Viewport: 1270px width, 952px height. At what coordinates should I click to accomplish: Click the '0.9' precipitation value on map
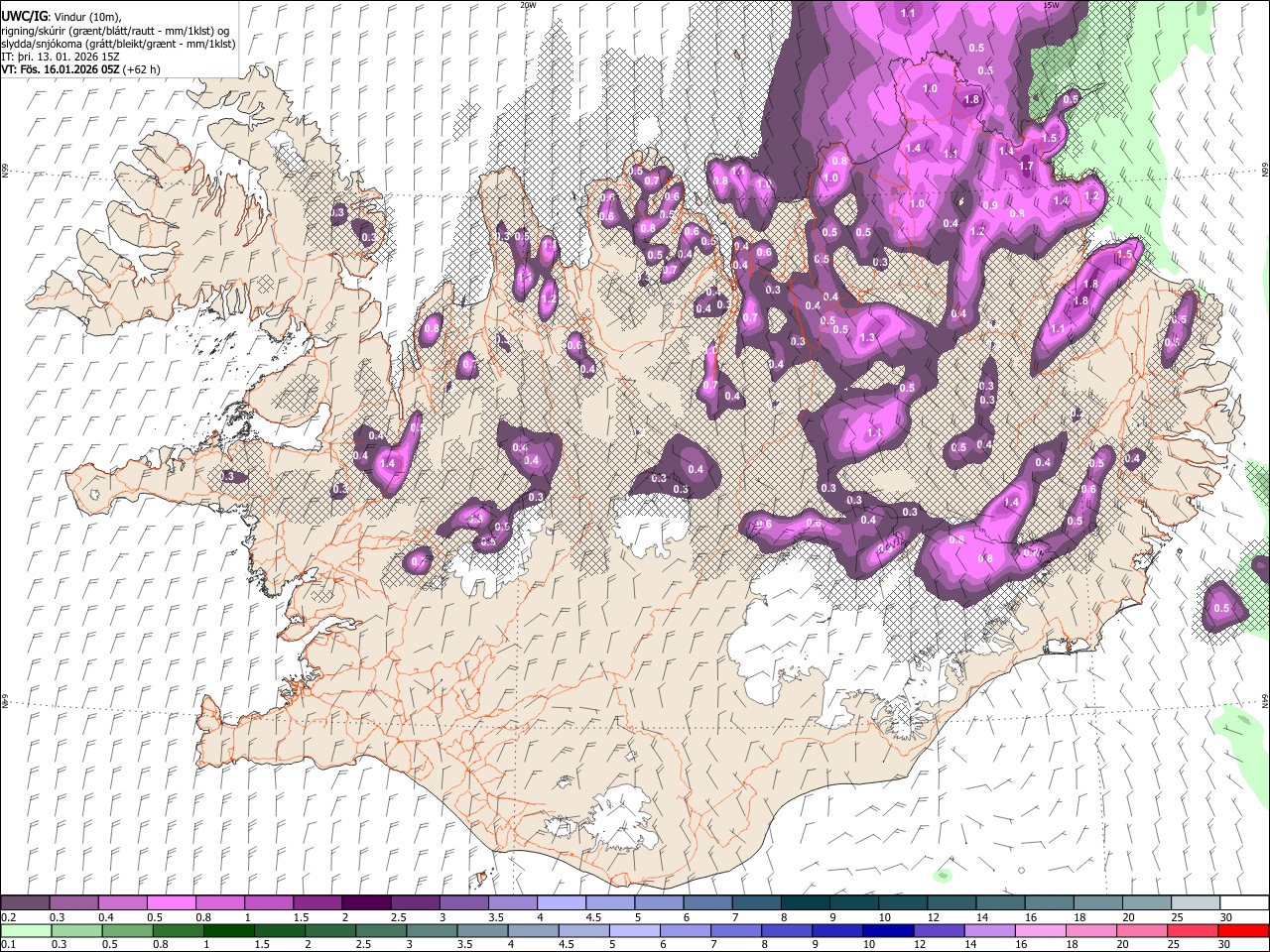[x=989, y=205]
